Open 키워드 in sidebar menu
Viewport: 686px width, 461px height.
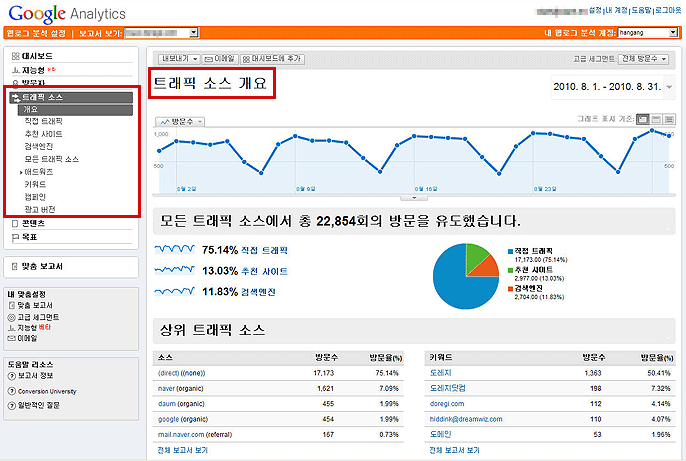click(35, 185)
